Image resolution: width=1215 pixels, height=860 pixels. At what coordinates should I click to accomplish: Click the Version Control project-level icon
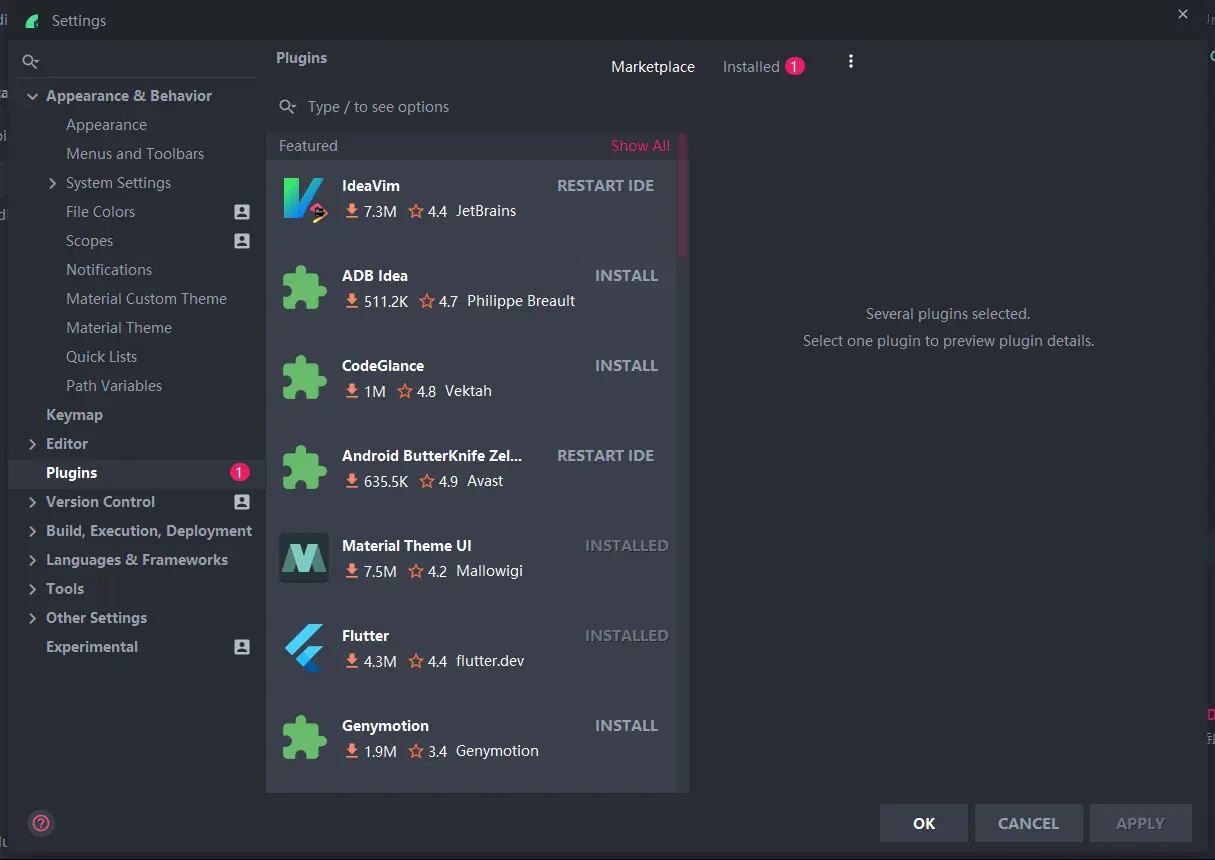[x=242, y=502]
